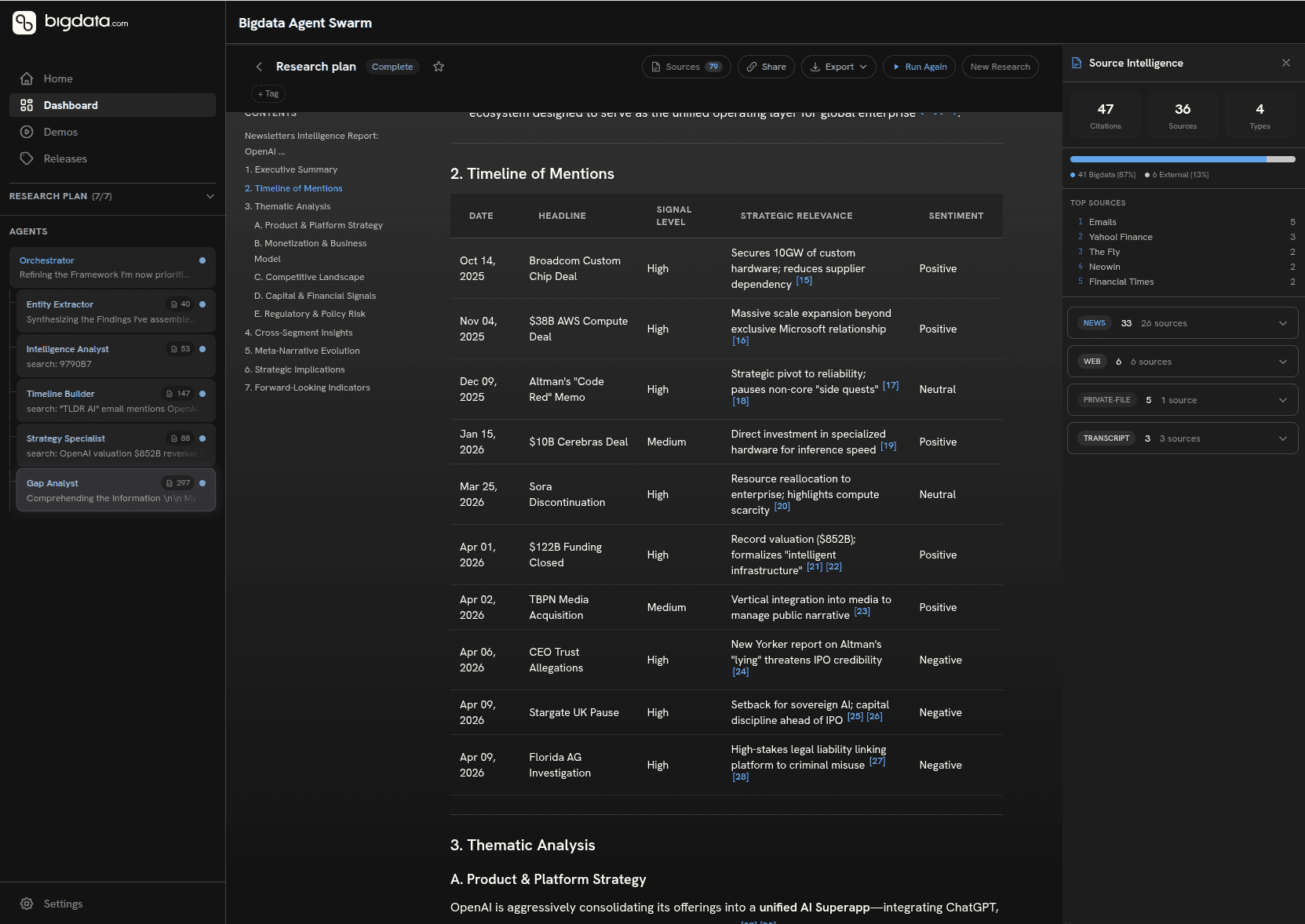The width and height of the screenshot is (1305, 924).
Task: Open citation [20] in Sora Discontinuation row
Action: pyautogui.click(x=782, y=506)
